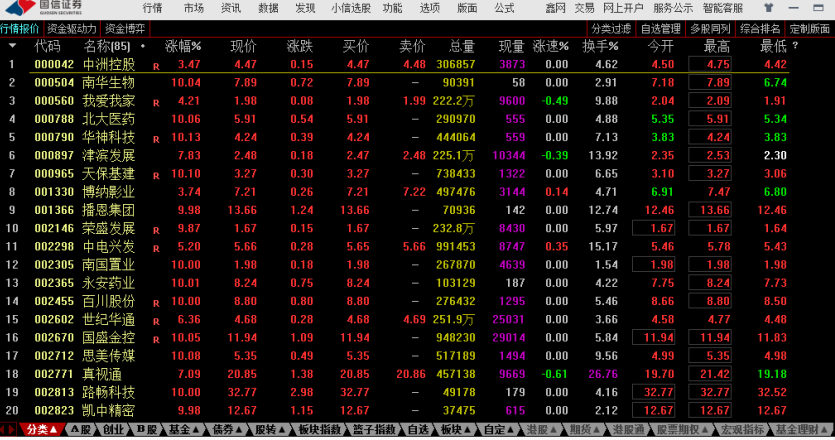This screenshot has width=835, height=440.
Task: Expand the header triangle left of 代码
Action: tap(12, 46)
